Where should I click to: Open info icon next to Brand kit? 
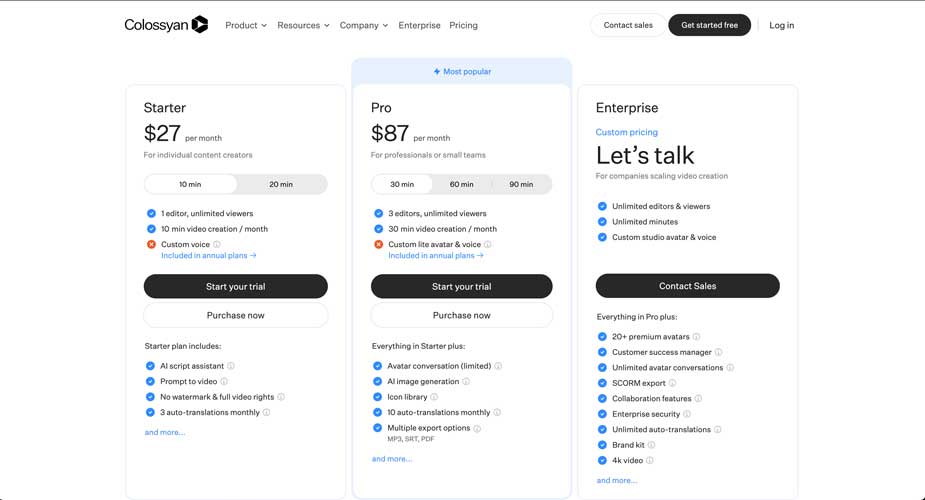(651, 445)
